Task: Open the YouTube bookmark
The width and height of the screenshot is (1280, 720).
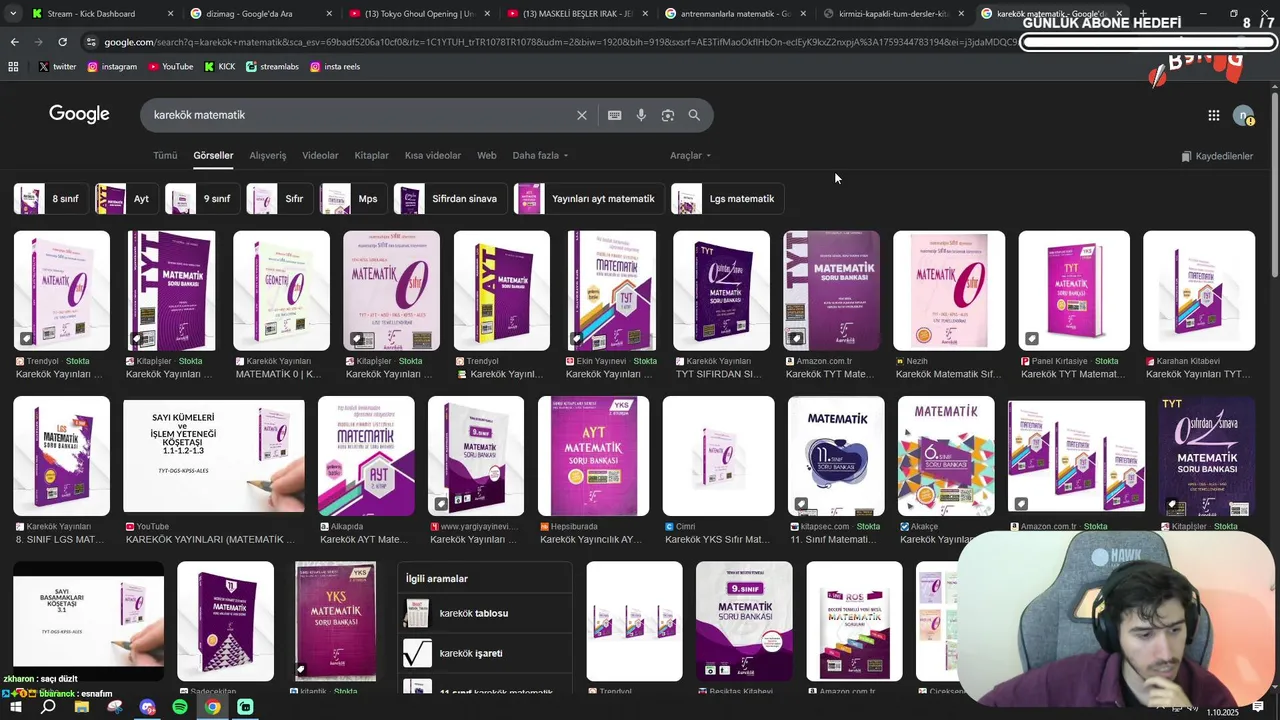Action: coord(171,66)
